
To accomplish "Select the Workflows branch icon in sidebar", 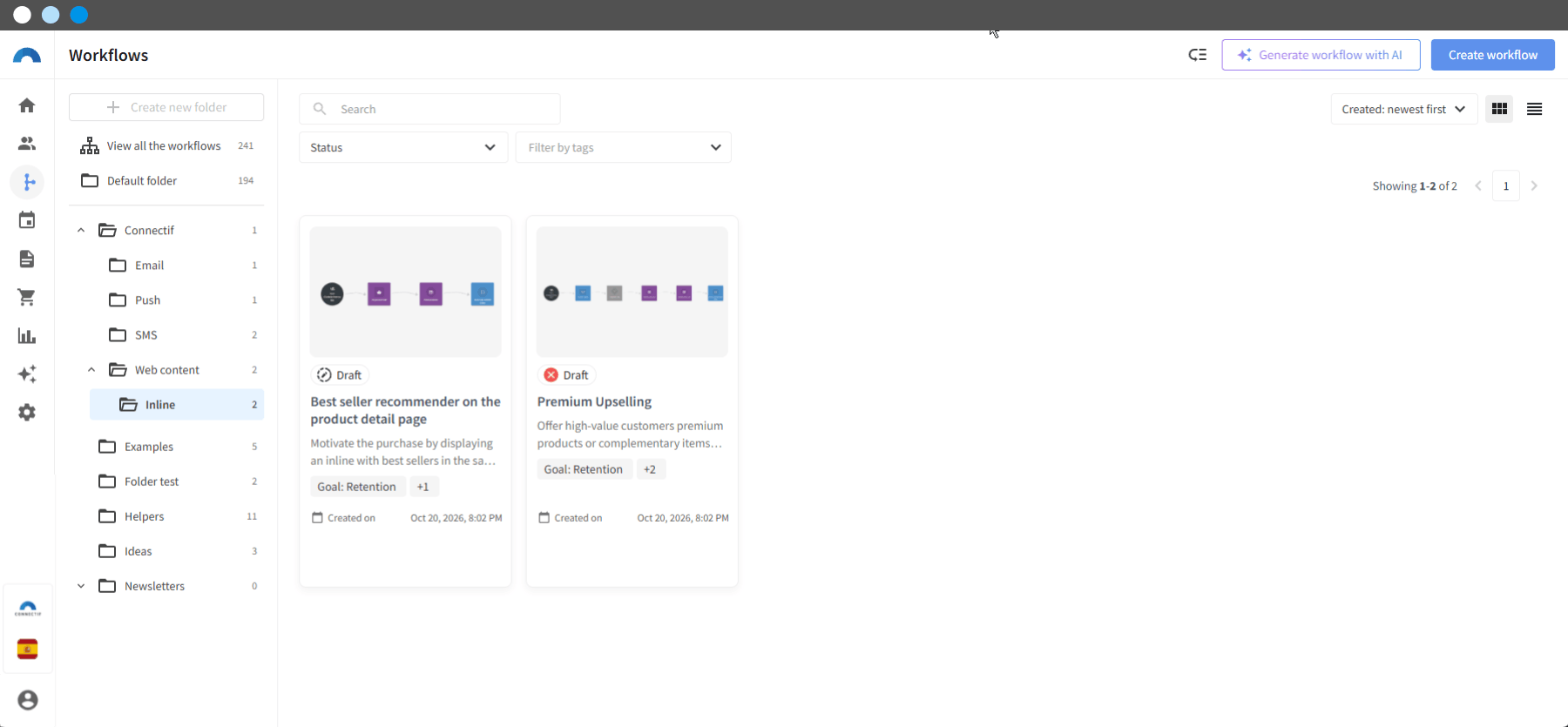I will pos(27,182).
